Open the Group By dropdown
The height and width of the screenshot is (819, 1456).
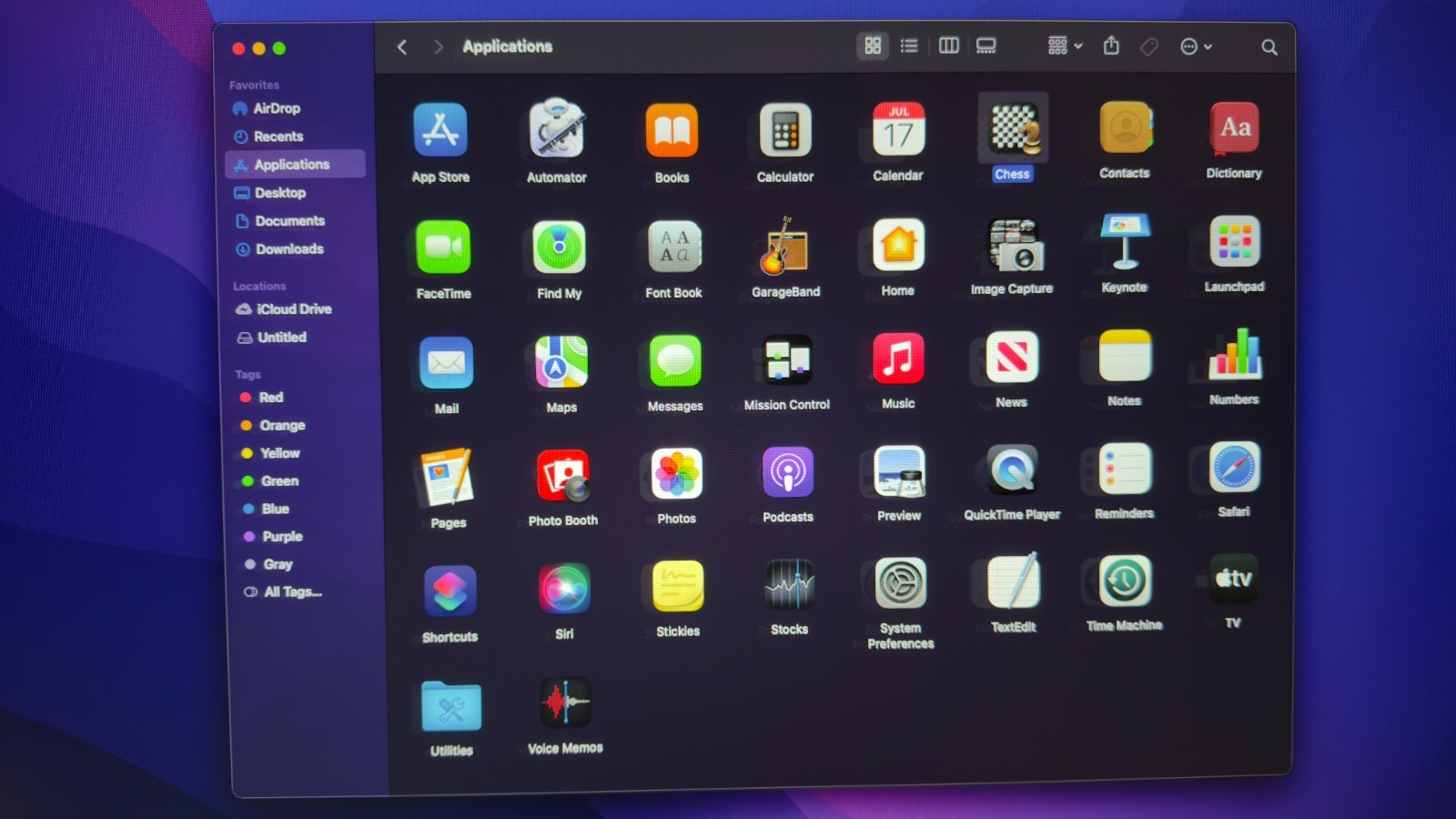[1064, 45]
